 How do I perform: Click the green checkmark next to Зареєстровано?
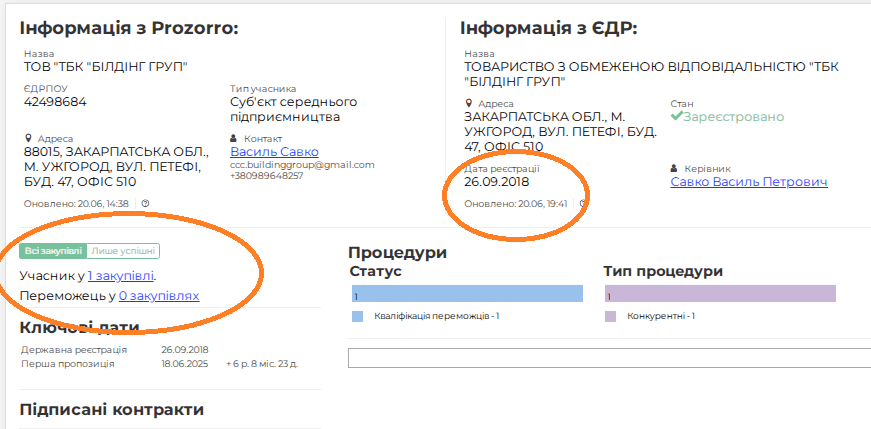click(x=677, y=117)
